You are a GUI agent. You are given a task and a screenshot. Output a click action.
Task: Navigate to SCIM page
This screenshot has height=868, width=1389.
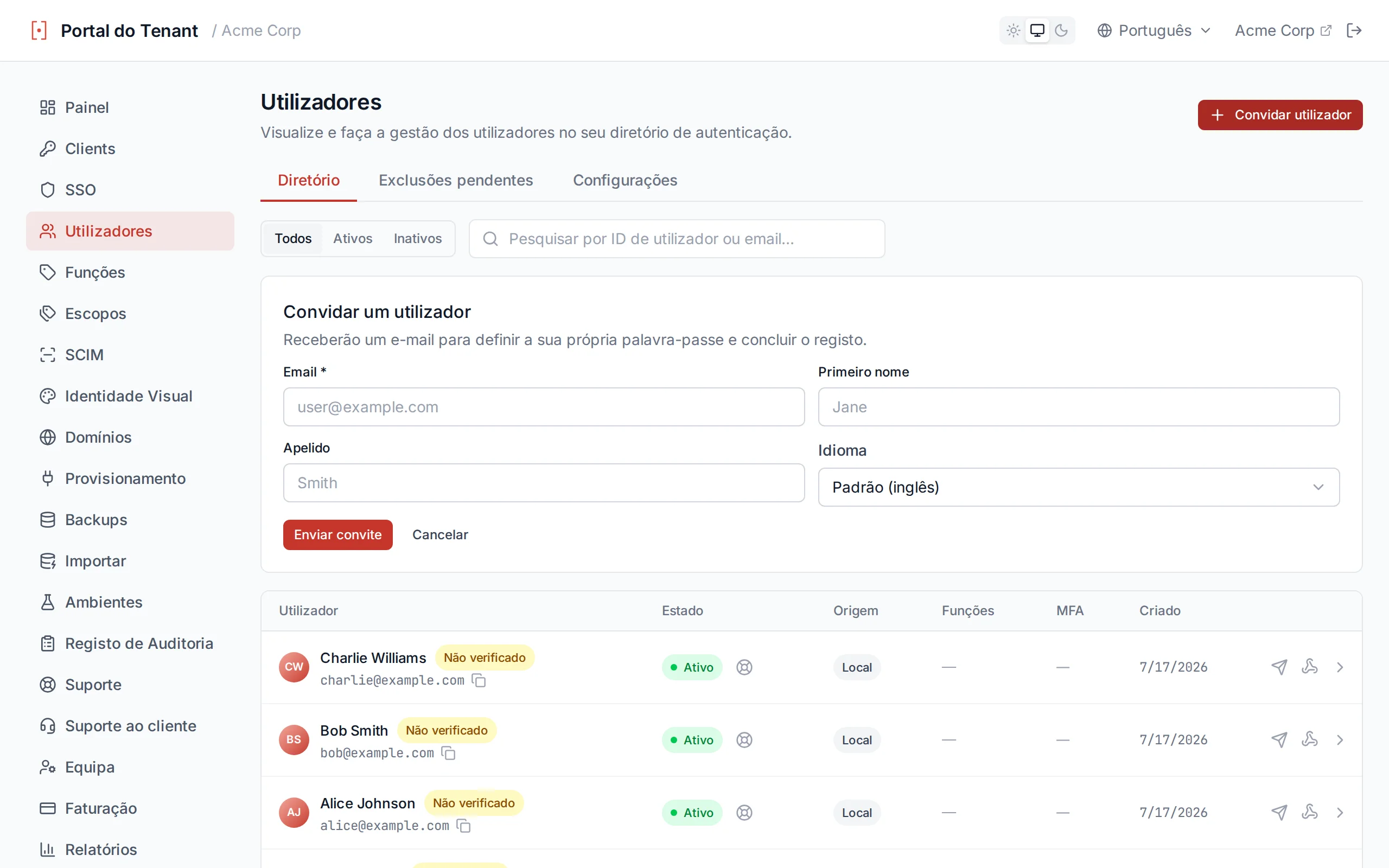pos(130,355)
